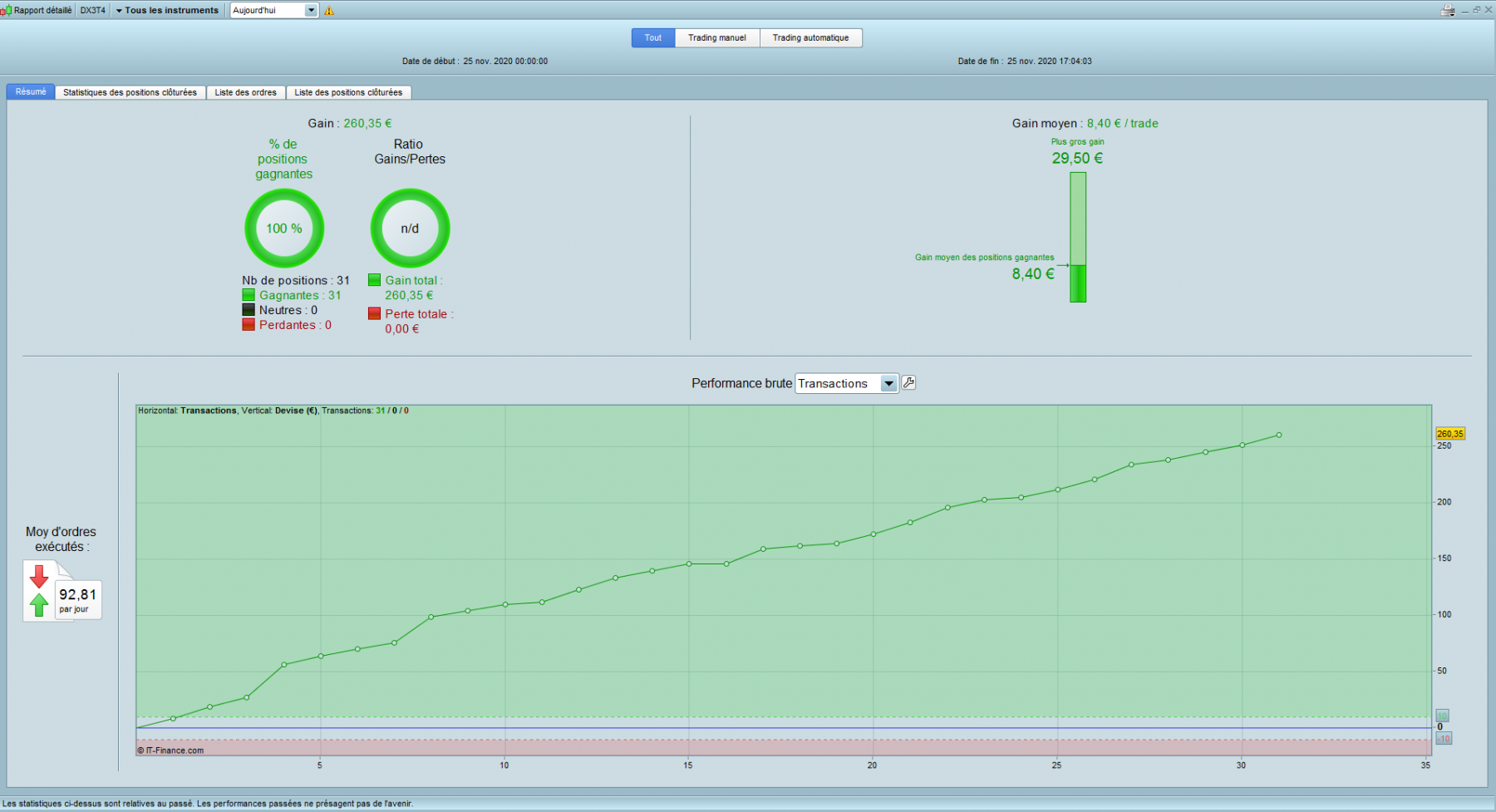Image resolution: width=1496 pixels, height=812 pixels.
Task: Click the green Gagnantes legend square
Action: click(249, 295)
